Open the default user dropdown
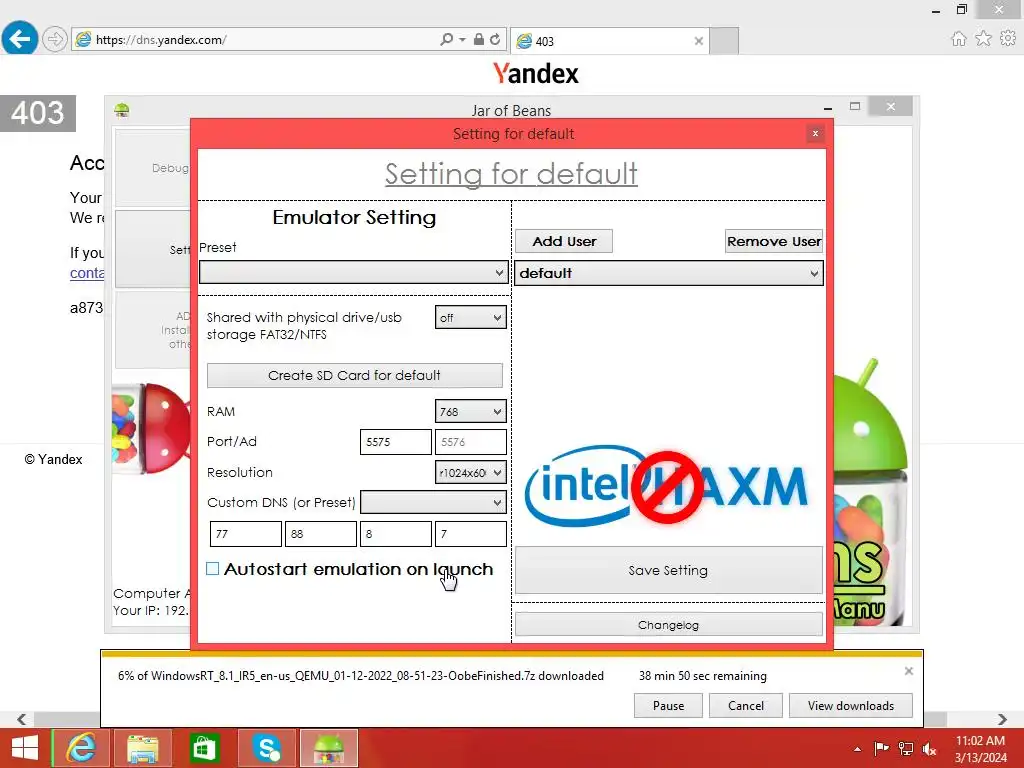The image size is (1024, 768). (x=669, y=273)
